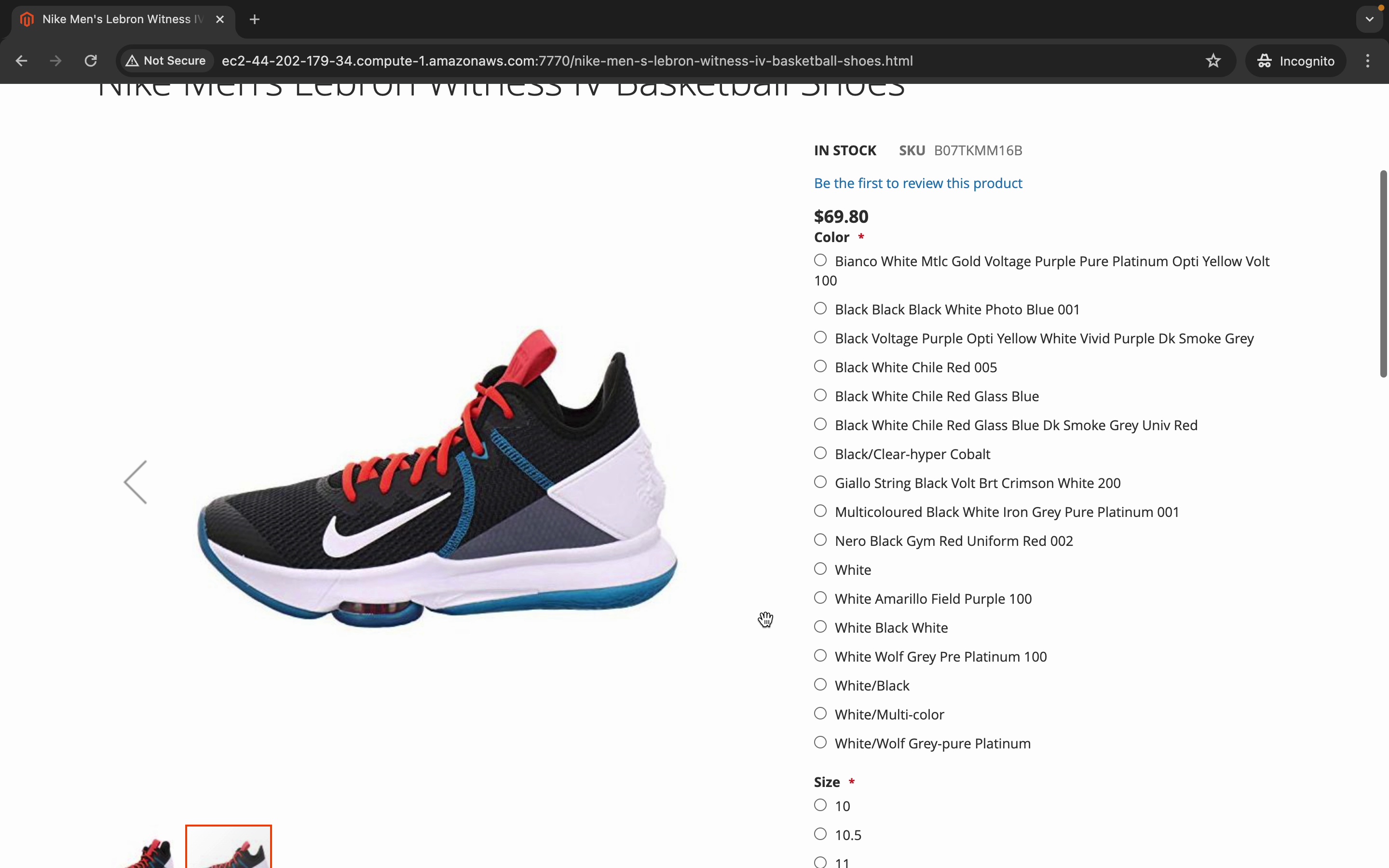The height and width of the screenshot is (868, 1389).
Task: Close the Nike product tab
Action: (220, 19)
